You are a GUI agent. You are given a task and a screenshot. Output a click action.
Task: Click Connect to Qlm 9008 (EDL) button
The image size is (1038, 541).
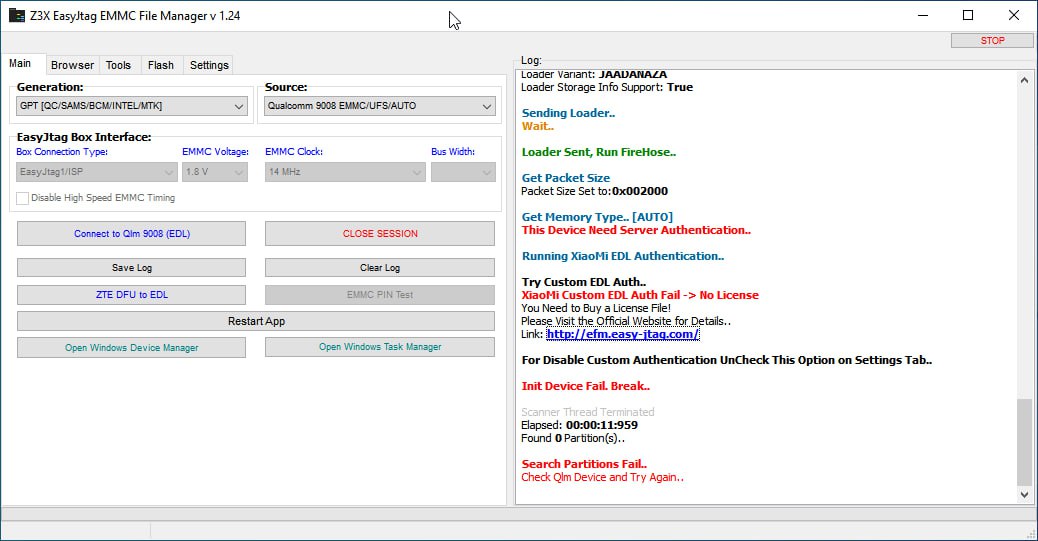[132, 234]
